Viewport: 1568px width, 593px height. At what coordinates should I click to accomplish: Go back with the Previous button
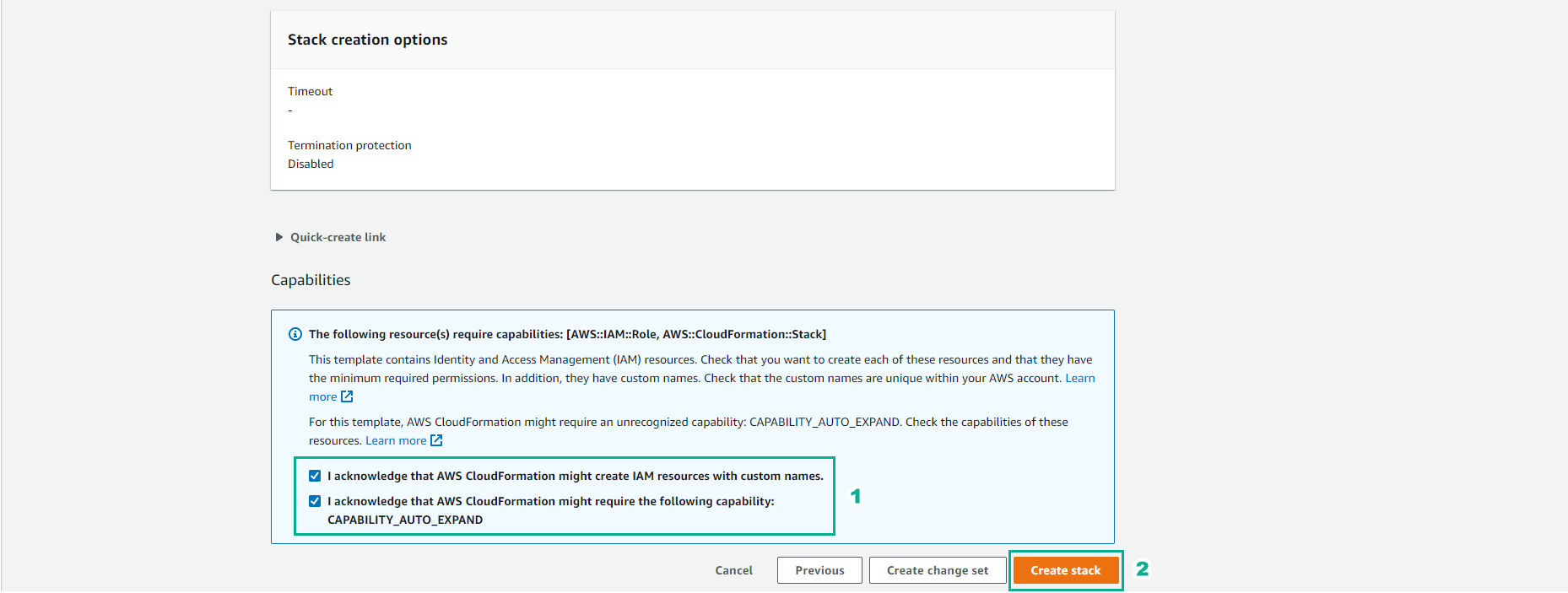(x=819, y=570)
